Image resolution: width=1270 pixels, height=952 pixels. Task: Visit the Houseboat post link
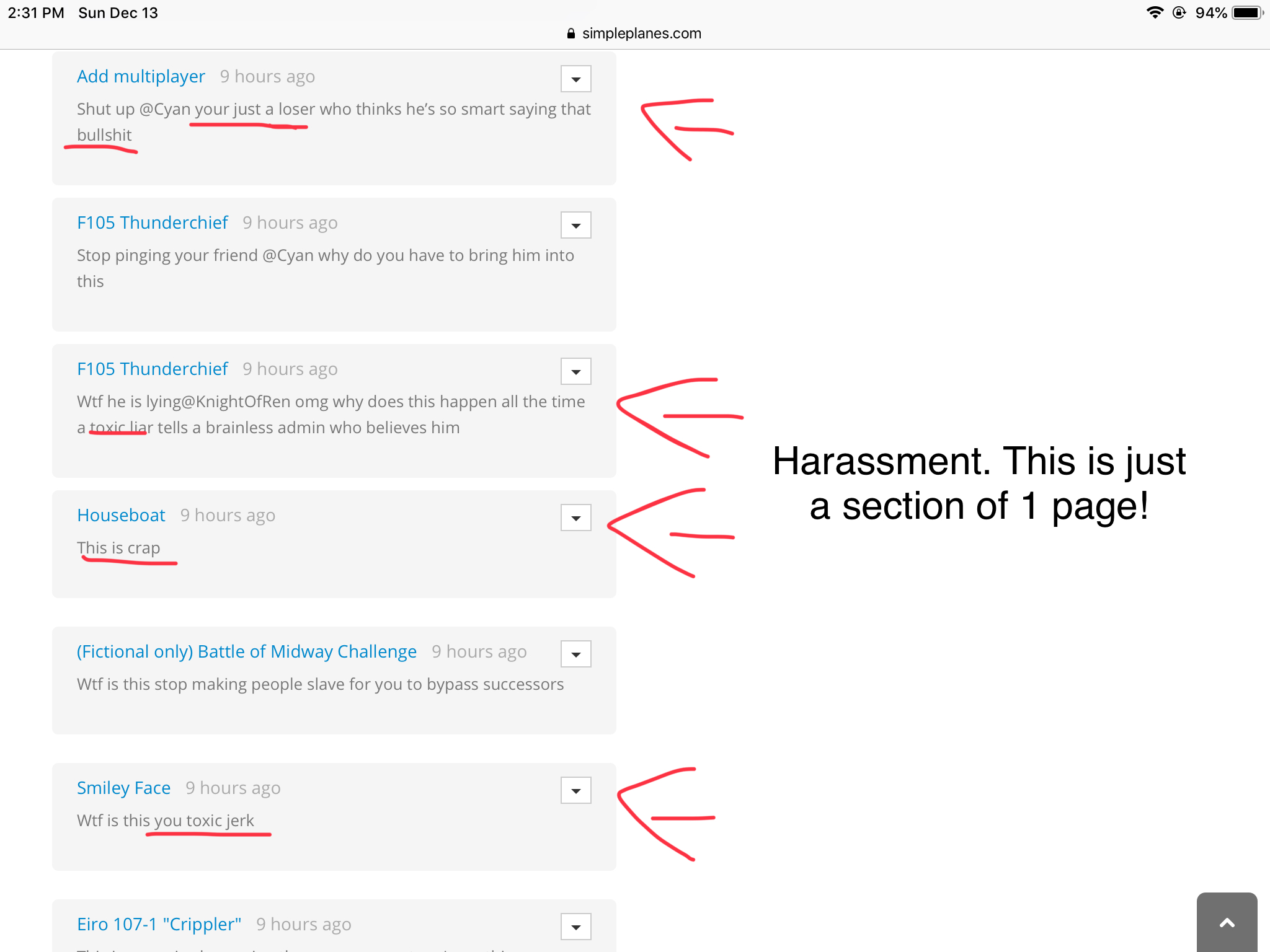121,515
